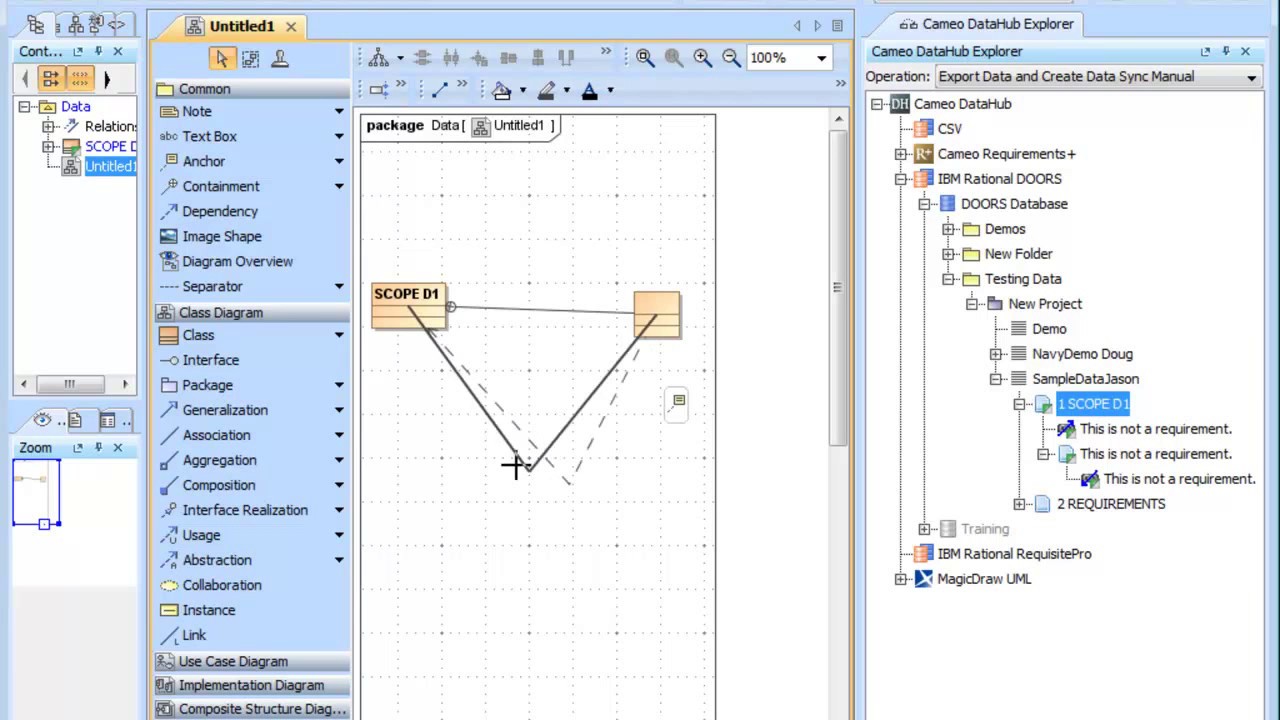Expand the Relations node in Containment tree
This screenshot has width=1280, height=720.
(x=48, y=126)
